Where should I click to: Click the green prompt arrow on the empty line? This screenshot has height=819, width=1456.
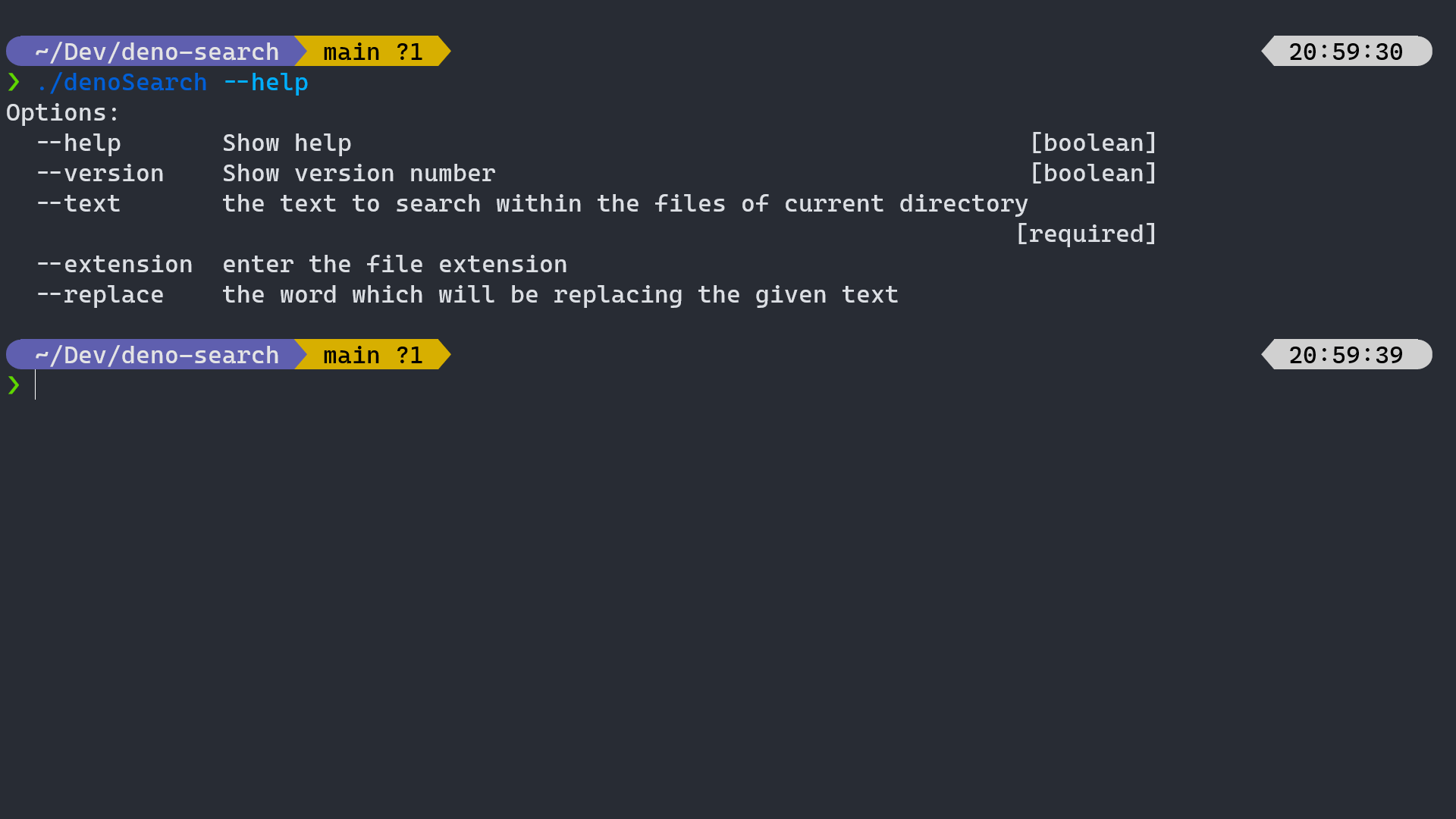[14, 385]
